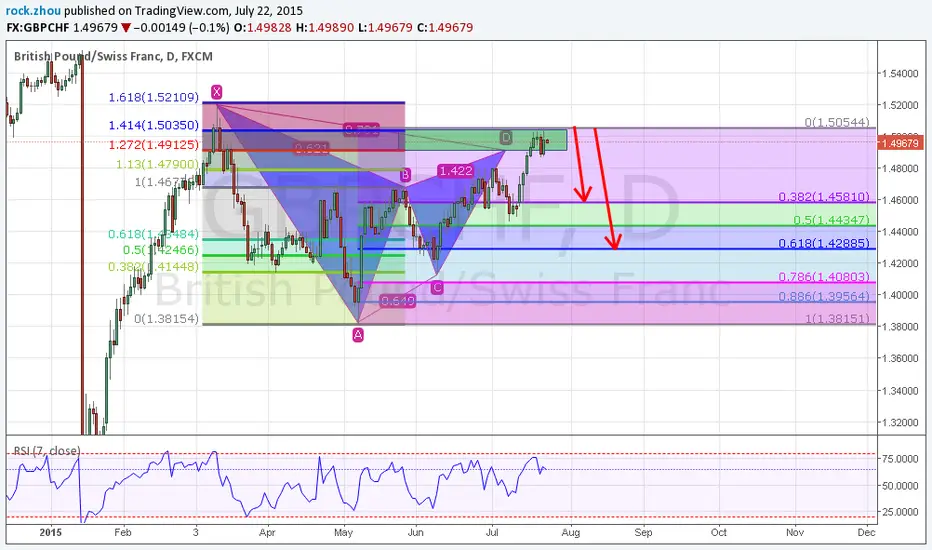Click the Feb label on time axis
The height and width of the screenshot is (550, 932).
pos(122,532)
